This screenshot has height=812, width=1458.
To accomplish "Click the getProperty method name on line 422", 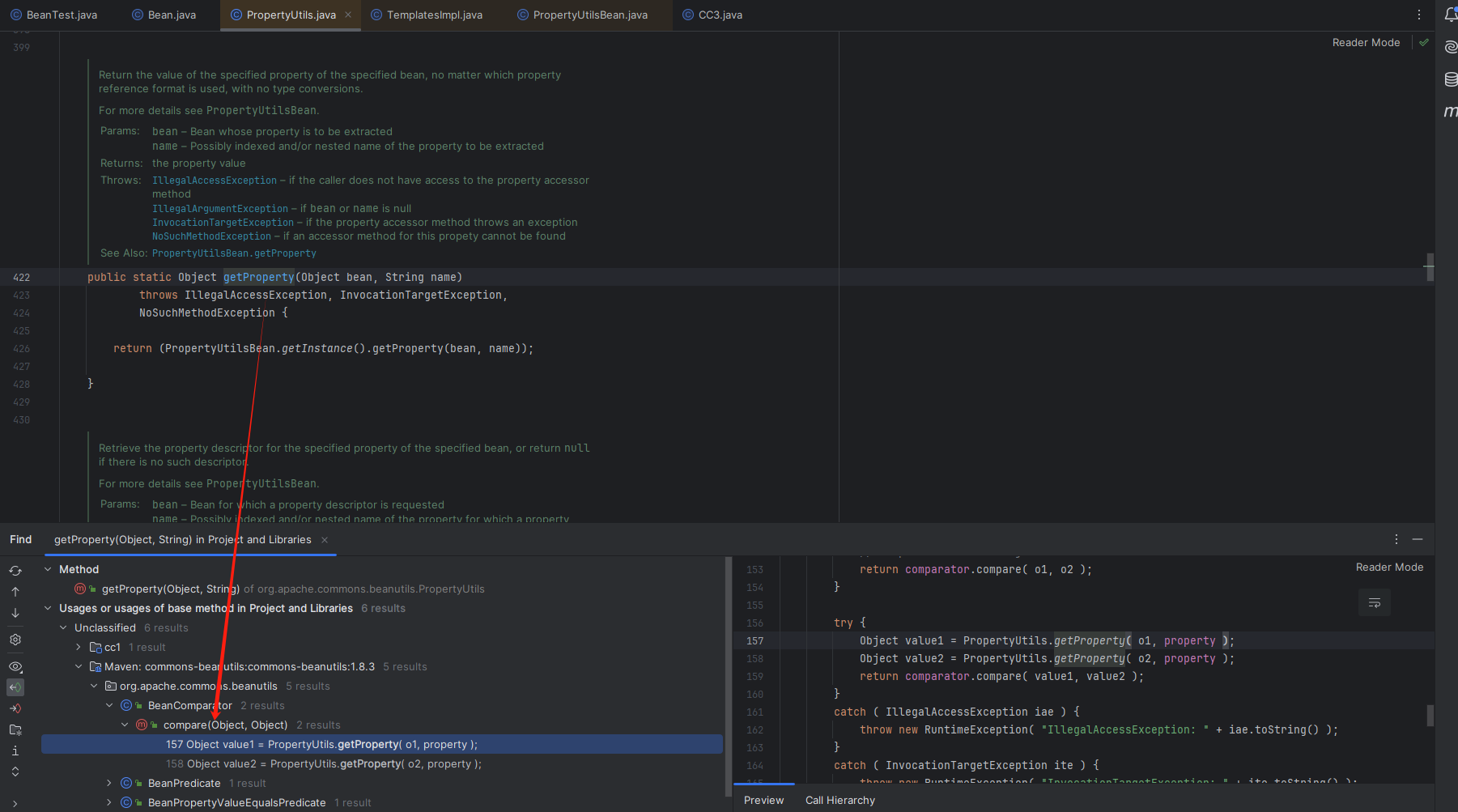I will [x=258, y=278].
